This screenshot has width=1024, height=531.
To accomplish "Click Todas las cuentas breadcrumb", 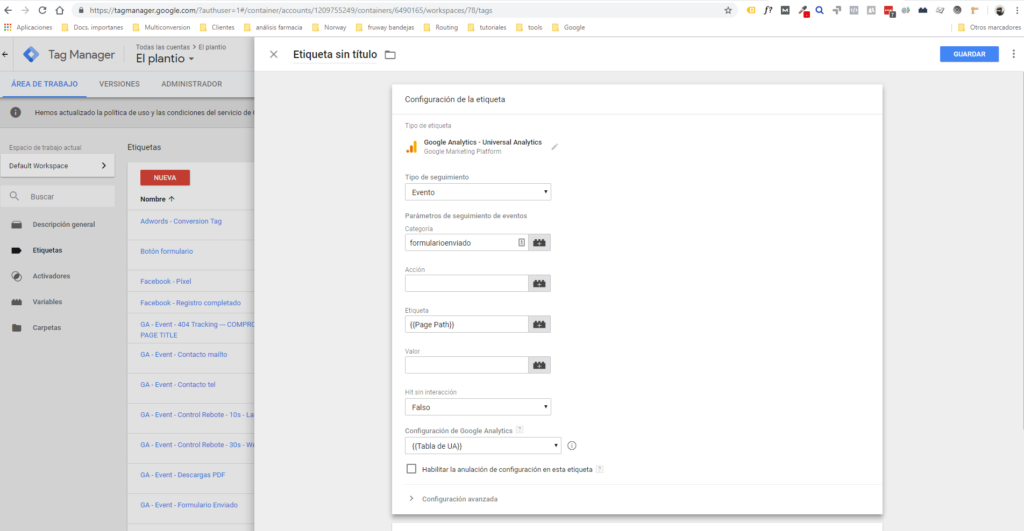I will (163, 47).
